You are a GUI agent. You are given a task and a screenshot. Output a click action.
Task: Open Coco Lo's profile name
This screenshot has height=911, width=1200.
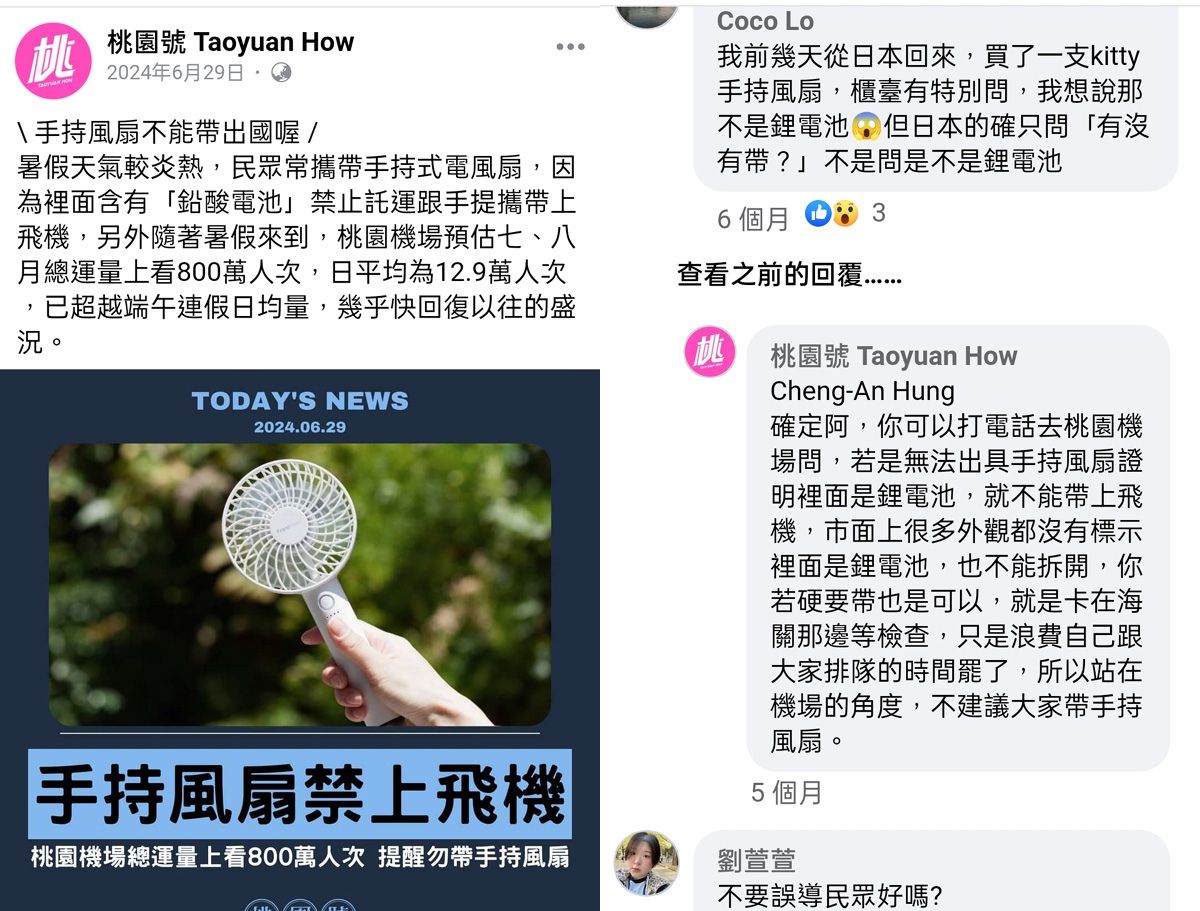point(766,21)
